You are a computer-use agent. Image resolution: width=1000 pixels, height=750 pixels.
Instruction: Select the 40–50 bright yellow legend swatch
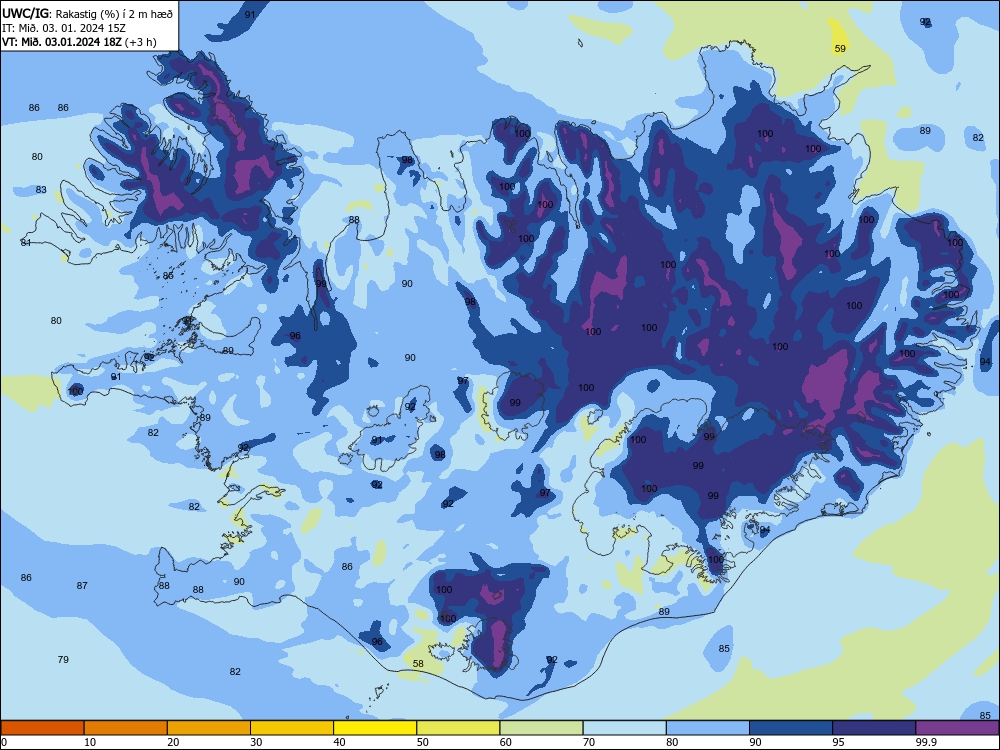click(x=375, y=728)
